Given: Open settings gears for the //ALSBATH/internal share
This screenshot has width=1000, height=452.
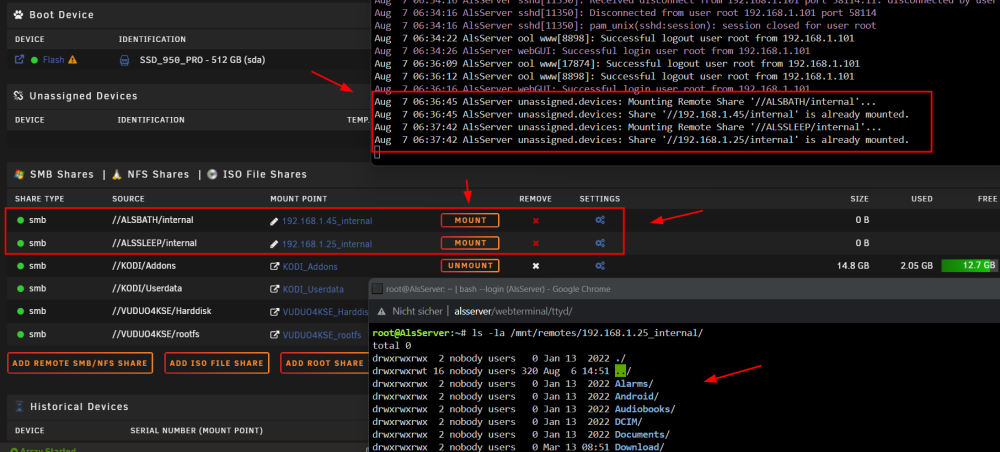Looking at the screenshot, I should pyautogui.click(x=600, y=220).
